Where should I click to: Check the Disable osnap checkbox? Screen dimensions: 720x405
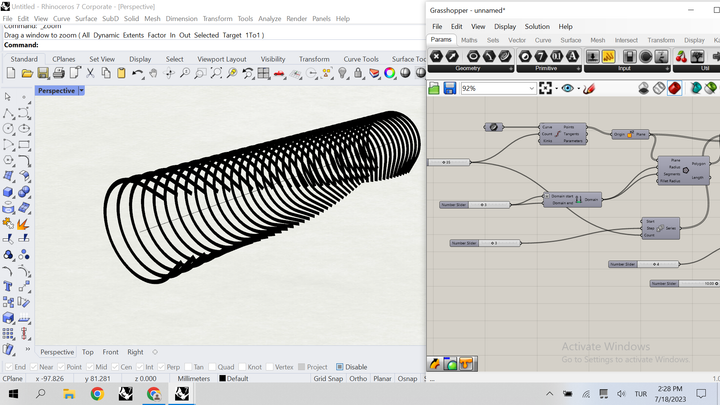pos(340,367)
